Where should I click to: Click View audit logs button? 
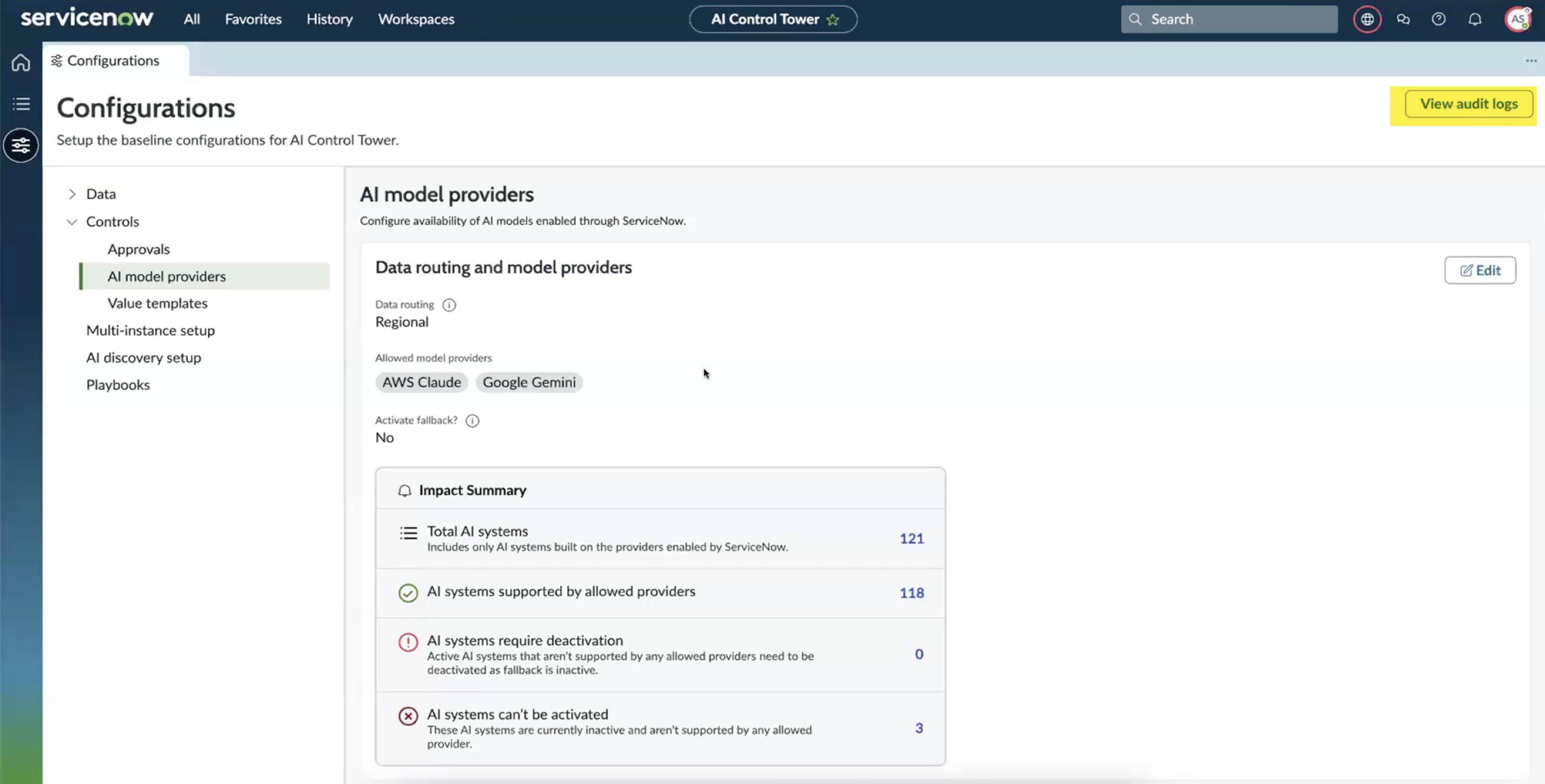coord(1469,104)
